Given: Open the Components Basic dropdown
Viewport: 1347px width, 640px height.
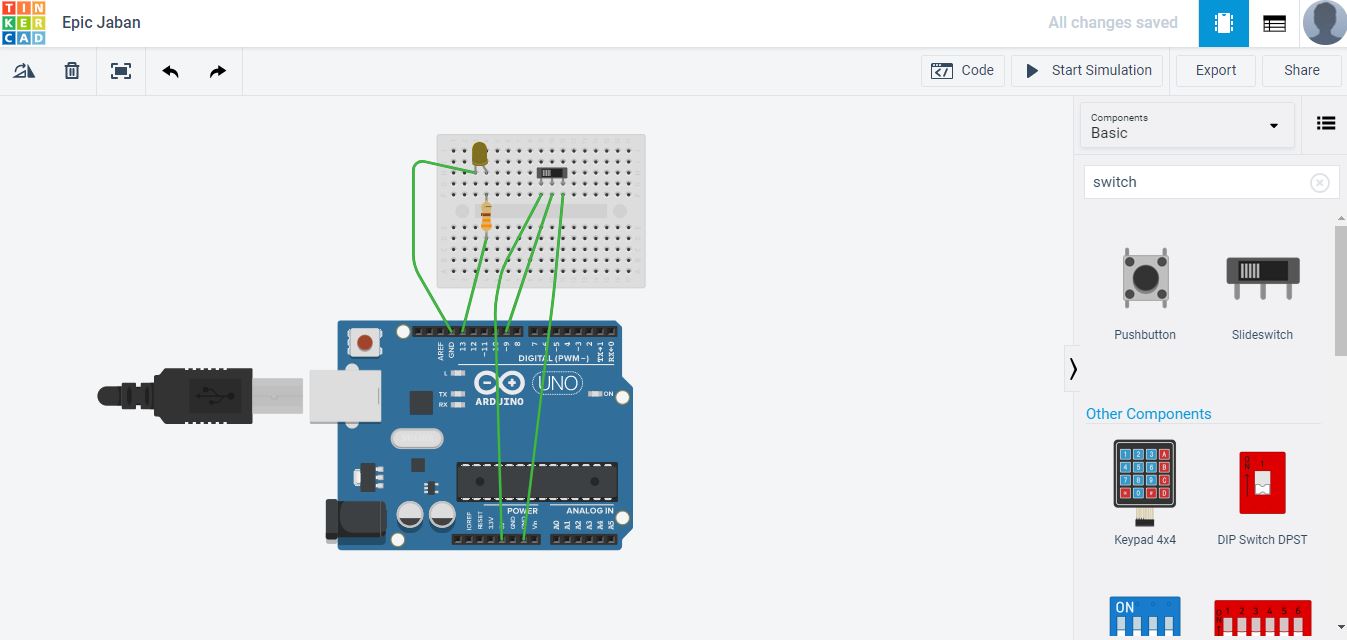Looking at the screenshot, I should click(1187, 126).
